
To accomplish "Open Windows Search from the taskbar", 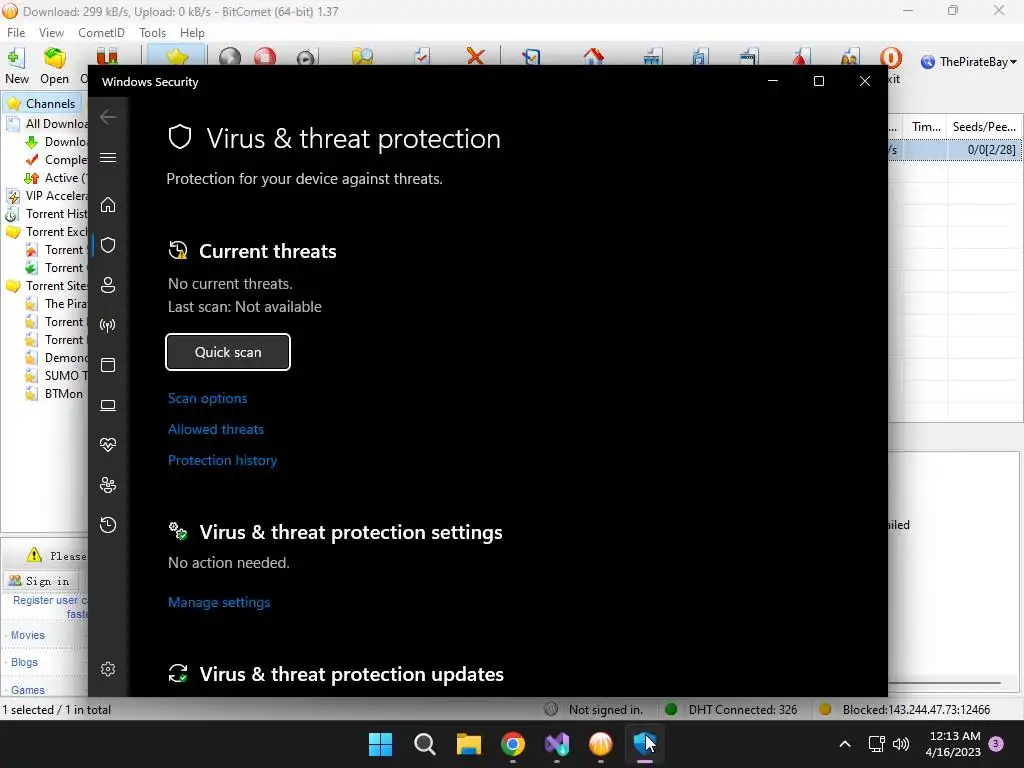I will tap(424, 744).
